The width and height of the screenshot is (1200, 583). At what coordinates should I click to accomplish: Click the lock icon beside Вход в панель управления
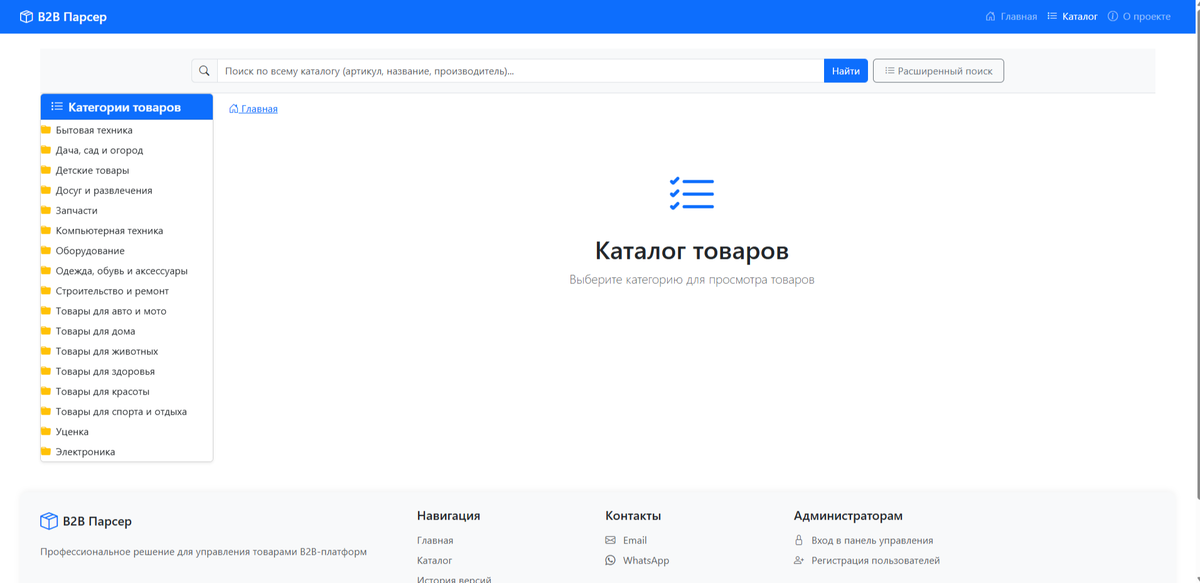(x=798, y=540)
